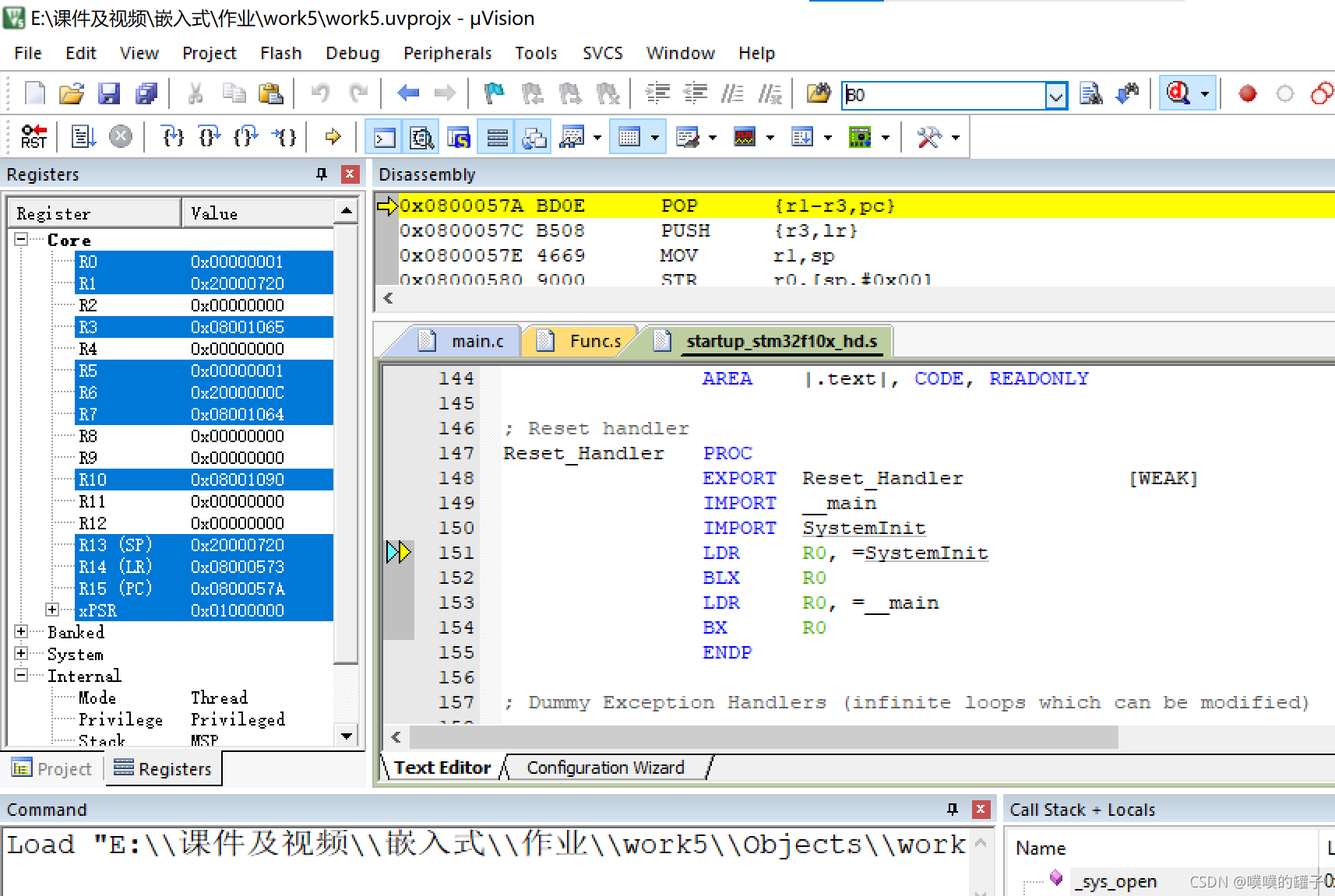
Task: Click the editor horizontal scrollbar thumb
Action: (x=763, y=736)
